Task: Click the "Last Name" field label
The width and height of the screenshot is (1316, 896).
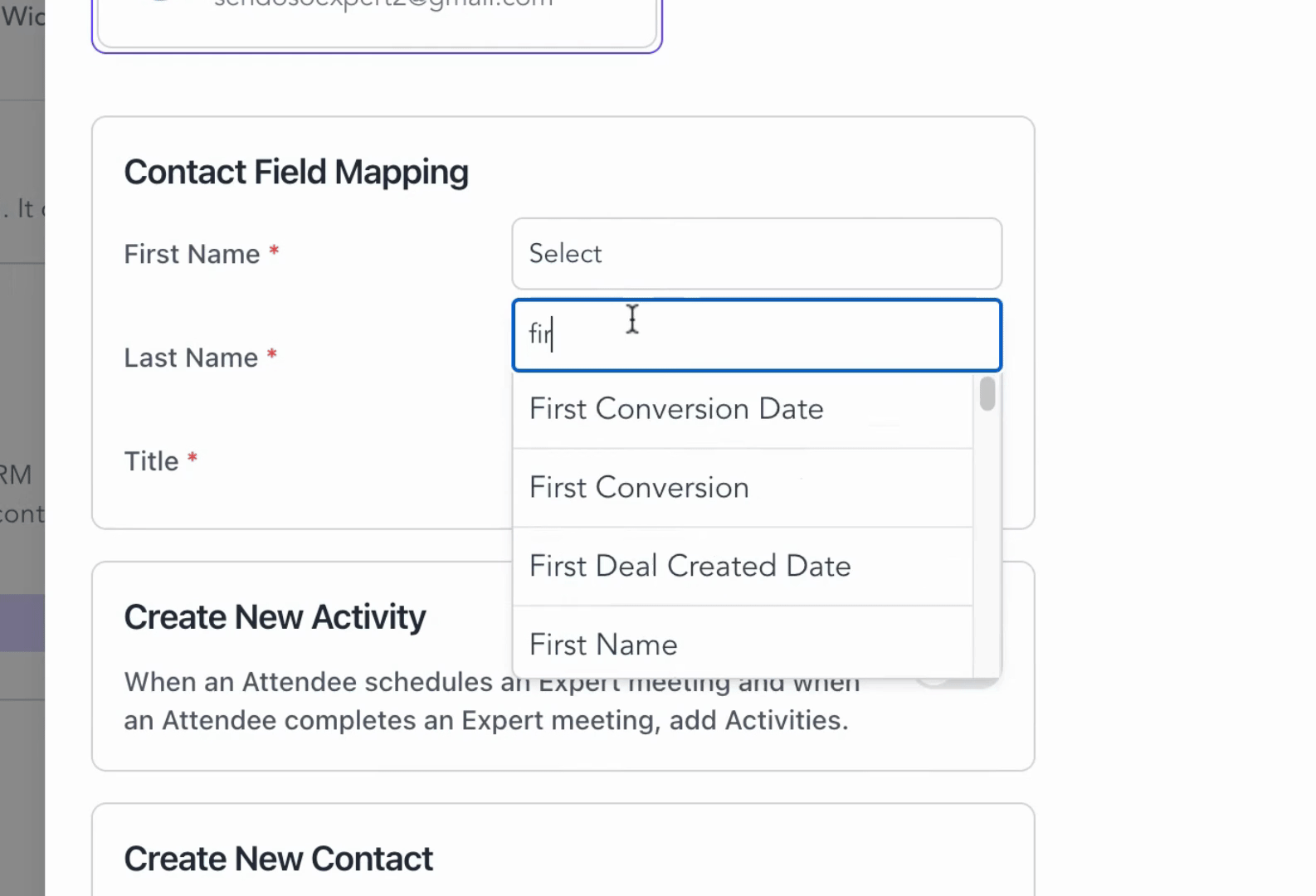Action: 191,358
